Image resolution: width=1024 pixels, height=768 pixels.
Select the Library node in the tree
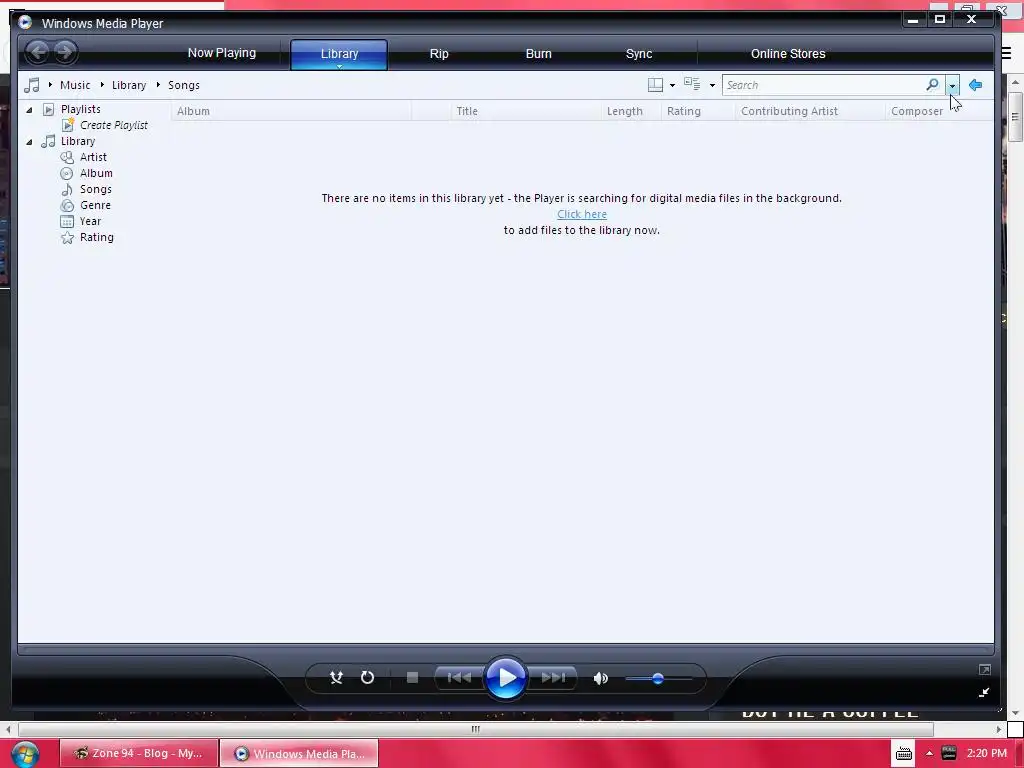pos(78,141)
